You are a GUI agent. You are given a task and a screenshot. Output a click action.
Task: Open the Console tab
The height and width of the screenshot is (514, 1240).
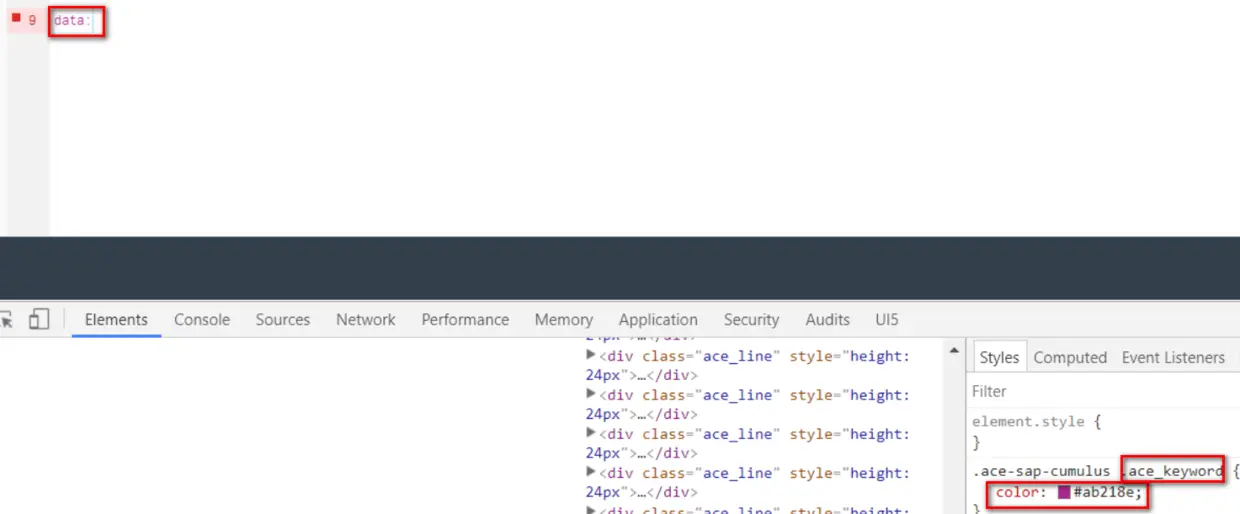[x=202, y=320]
